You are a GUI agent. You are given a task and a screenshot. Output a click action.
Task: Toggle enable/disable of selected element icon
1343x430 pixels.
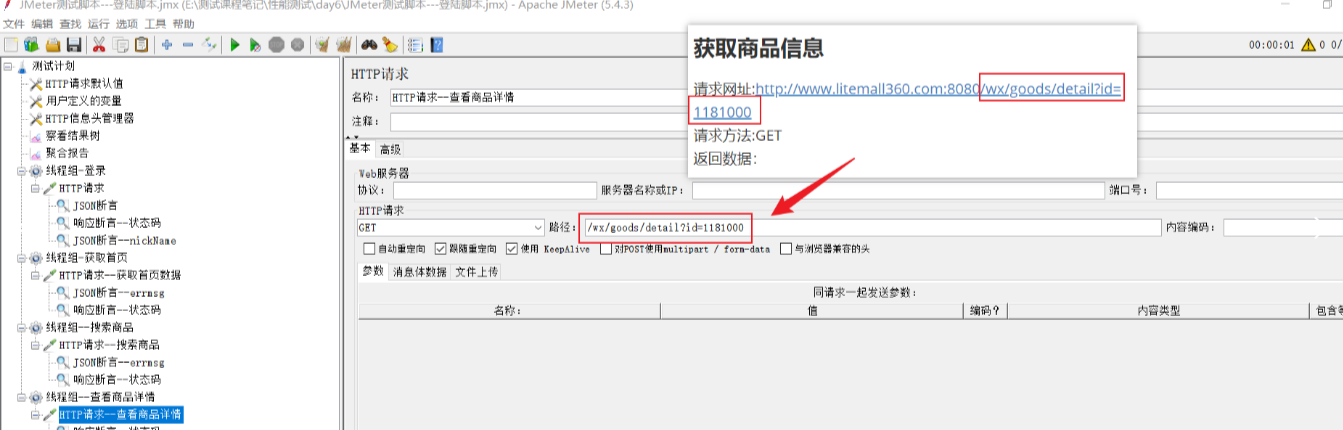pyautogui.click(x=209, y=44)
